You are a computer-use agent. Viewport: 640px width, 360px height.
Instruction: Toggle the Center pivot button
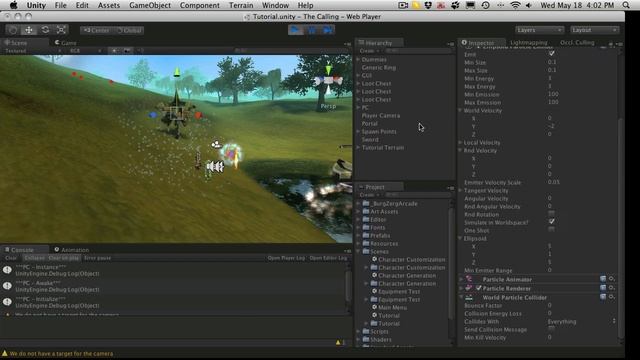(97, 30)
